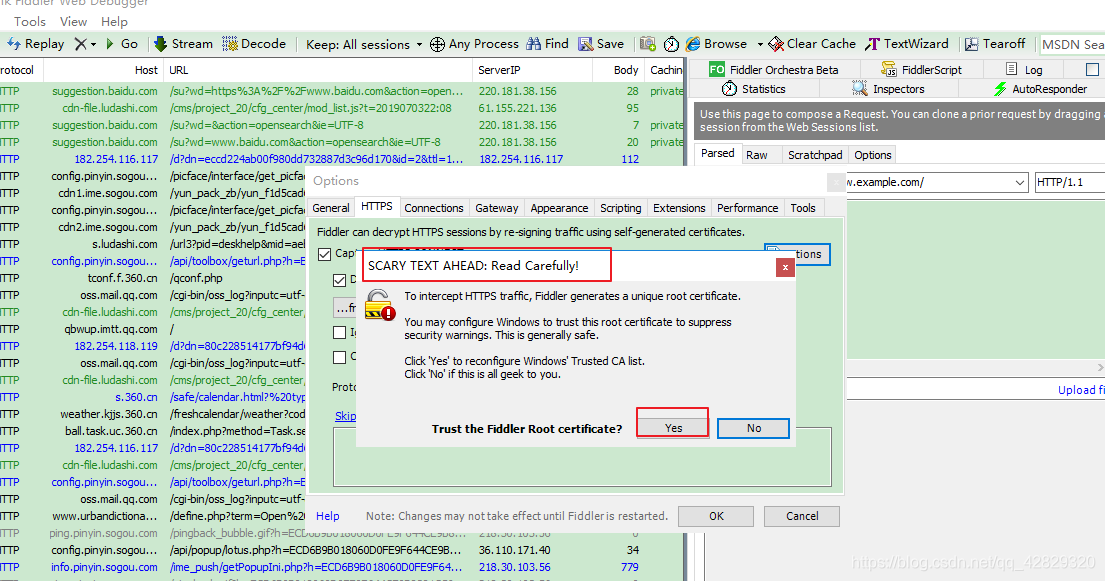
Task: Switch to the FiddlerScript tab
Action: pos(921,69)
